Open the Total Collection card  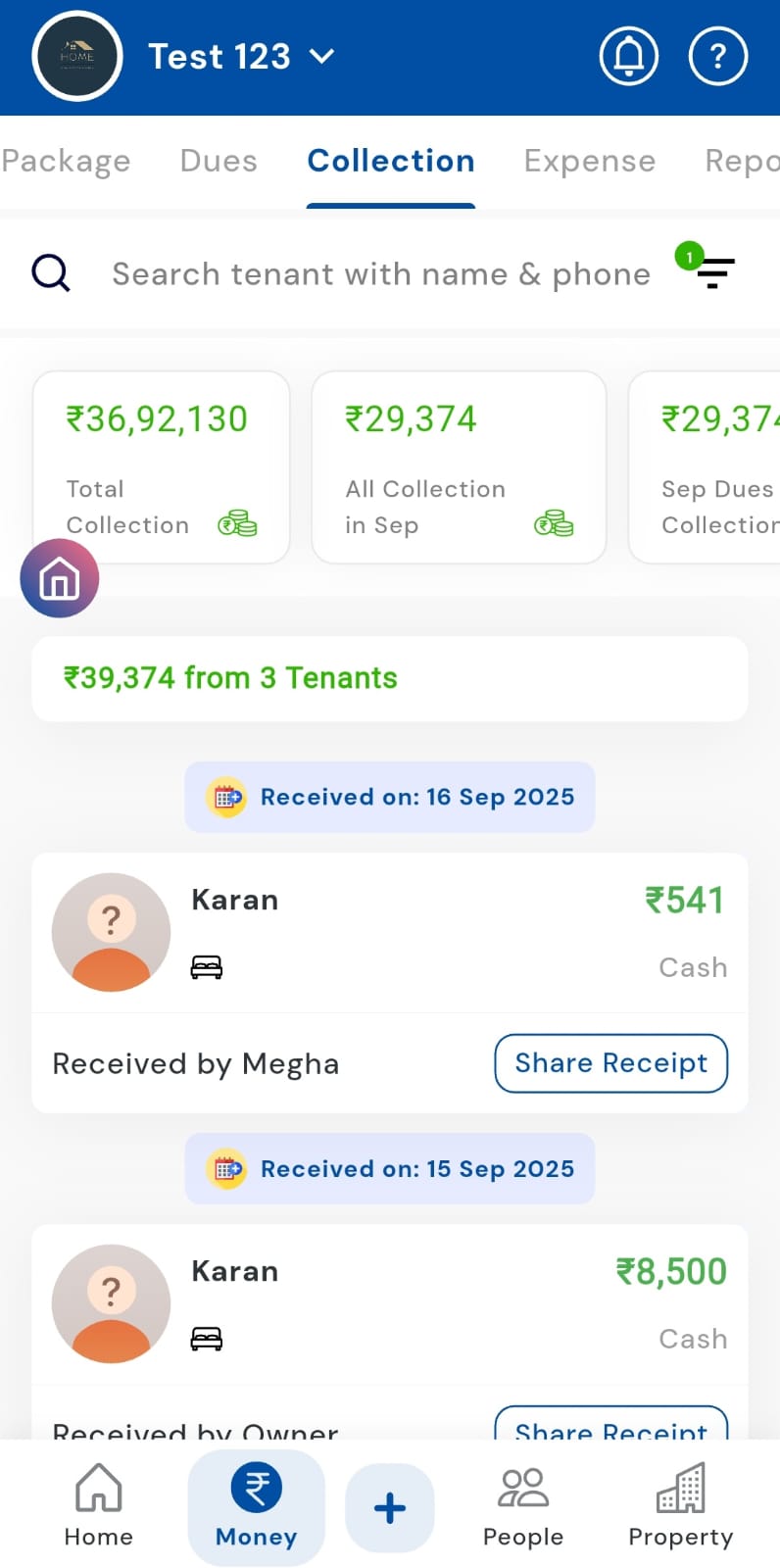click(x=161, y=467)
